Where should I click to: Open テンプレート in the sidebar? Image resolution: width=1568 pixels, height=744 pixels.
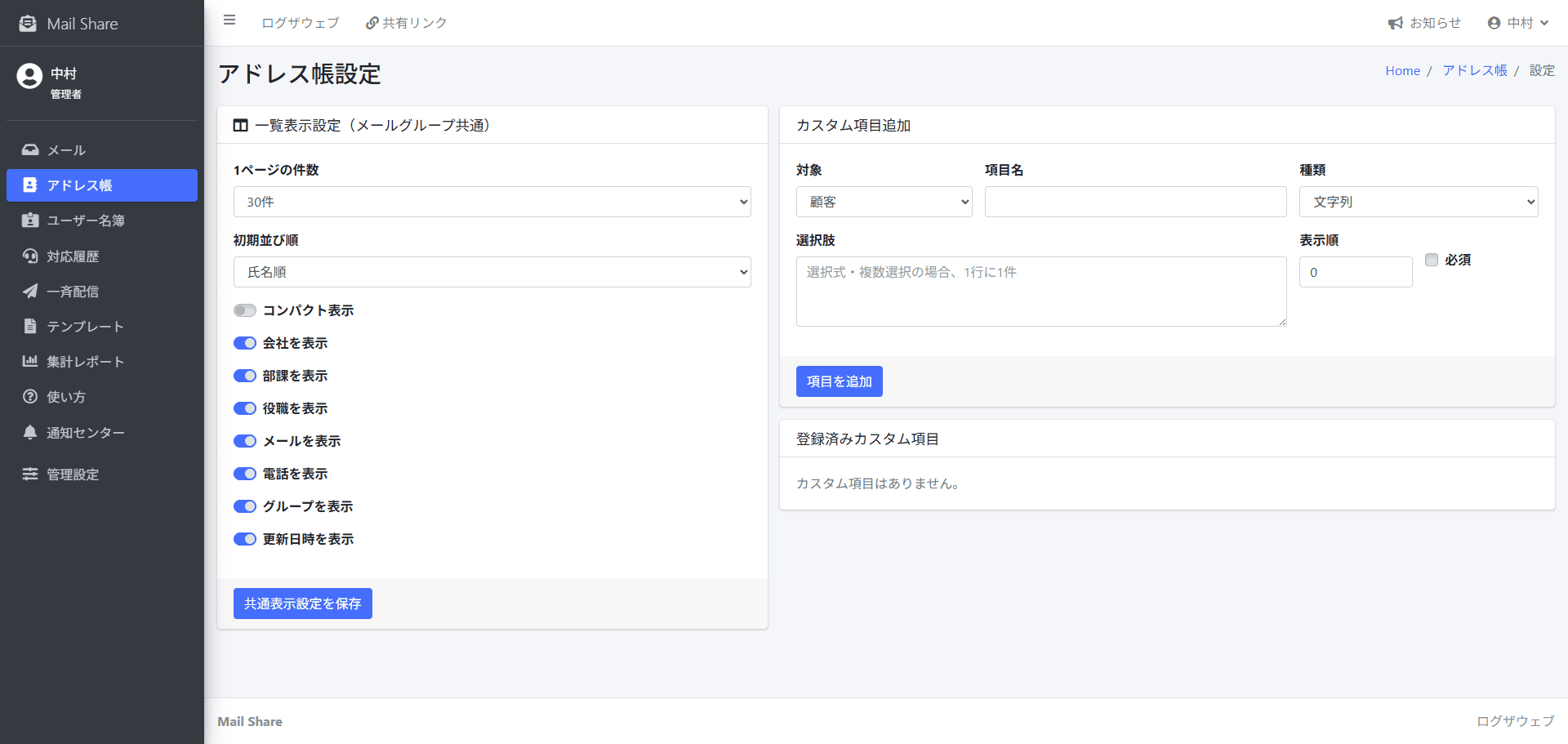(x=102, y=326)
